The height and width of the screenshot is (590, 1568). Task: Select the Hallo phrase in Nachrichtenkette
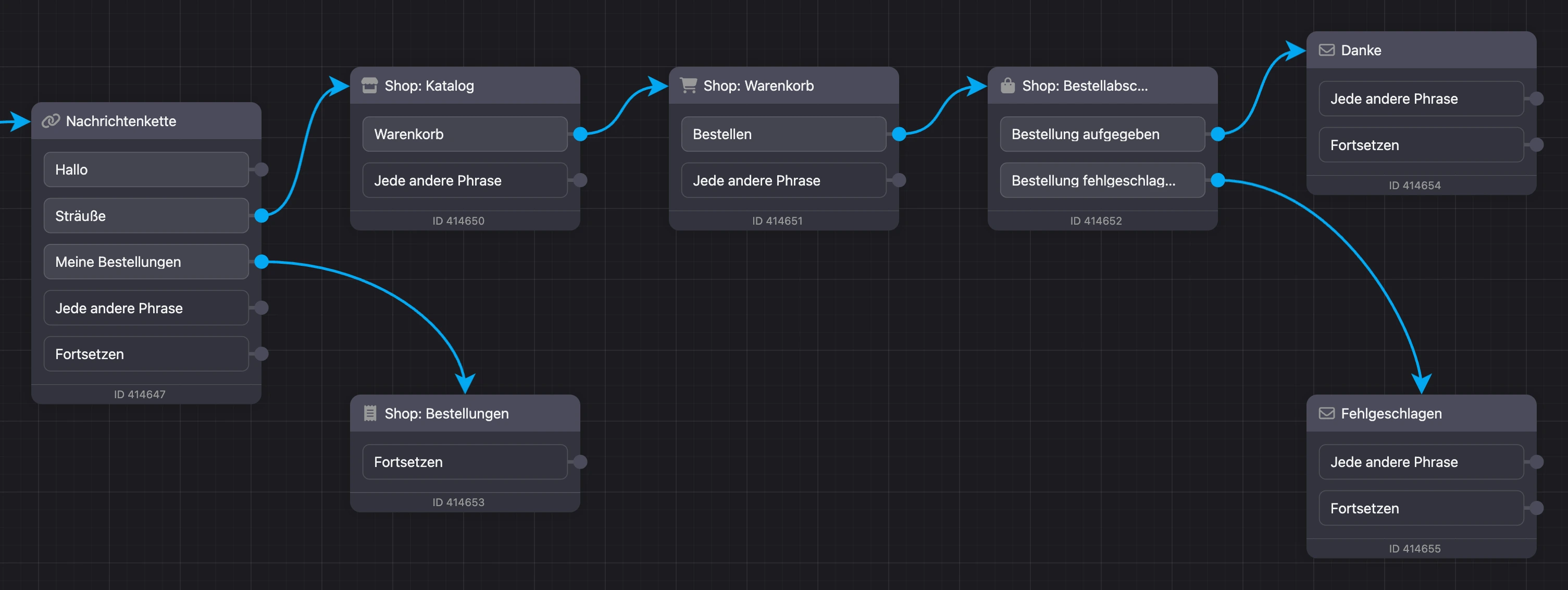coord(146,169)
